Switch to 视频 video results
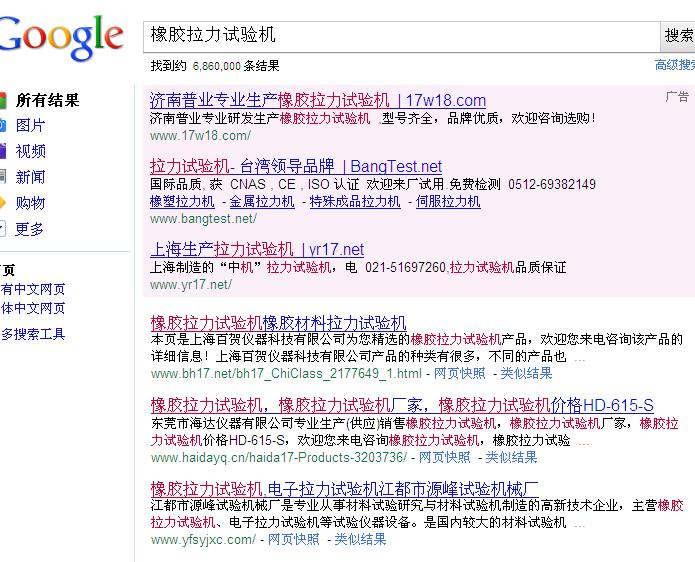This screenshot has width=695, height=562. click(31, 151)
